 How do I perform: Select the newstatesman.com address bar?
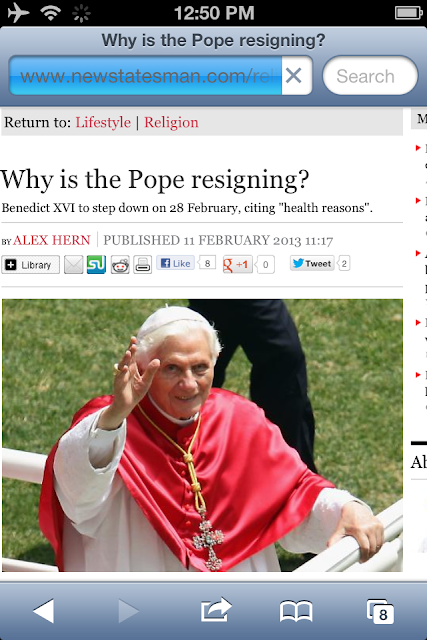[145, 76]
